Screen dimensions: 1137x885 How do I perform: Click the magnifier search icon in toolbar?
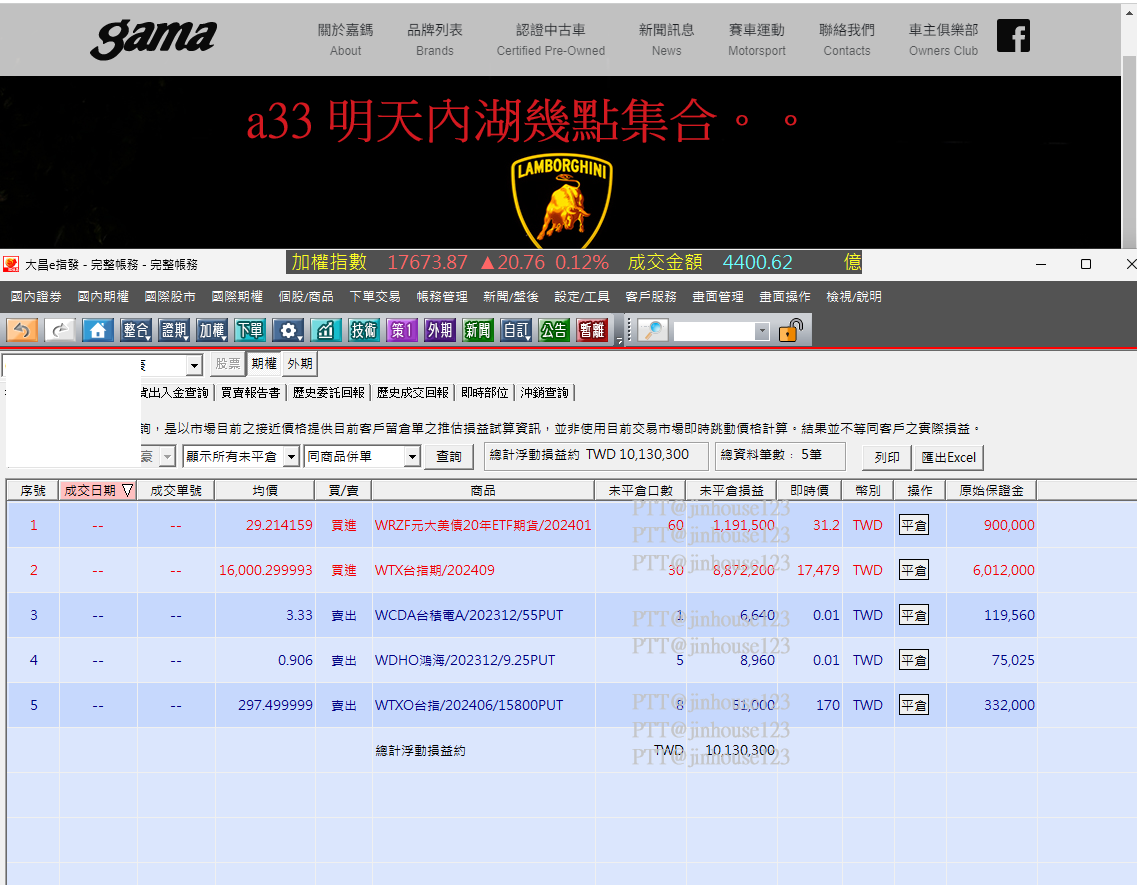click(x=653, y=331)
